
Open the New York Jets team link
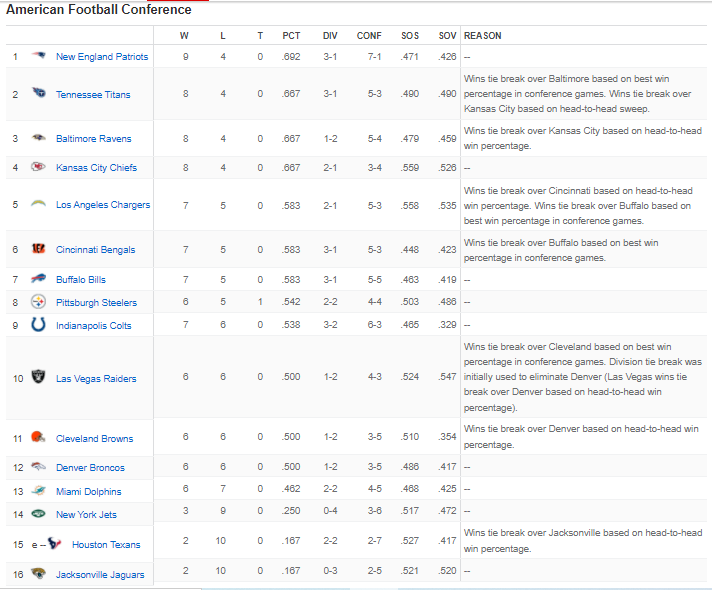(86, 515)
